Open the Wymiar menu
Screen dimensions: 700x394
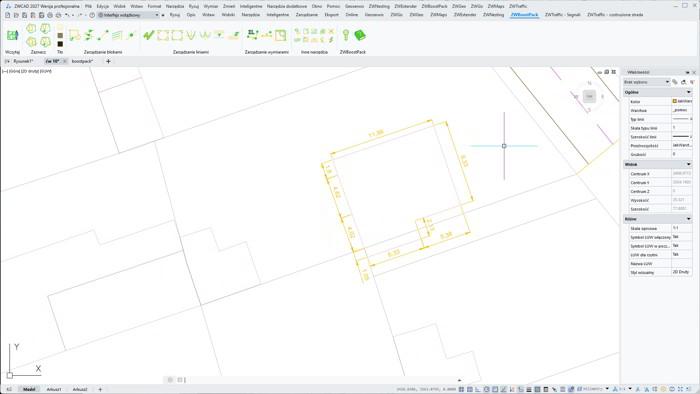point(211,6)
